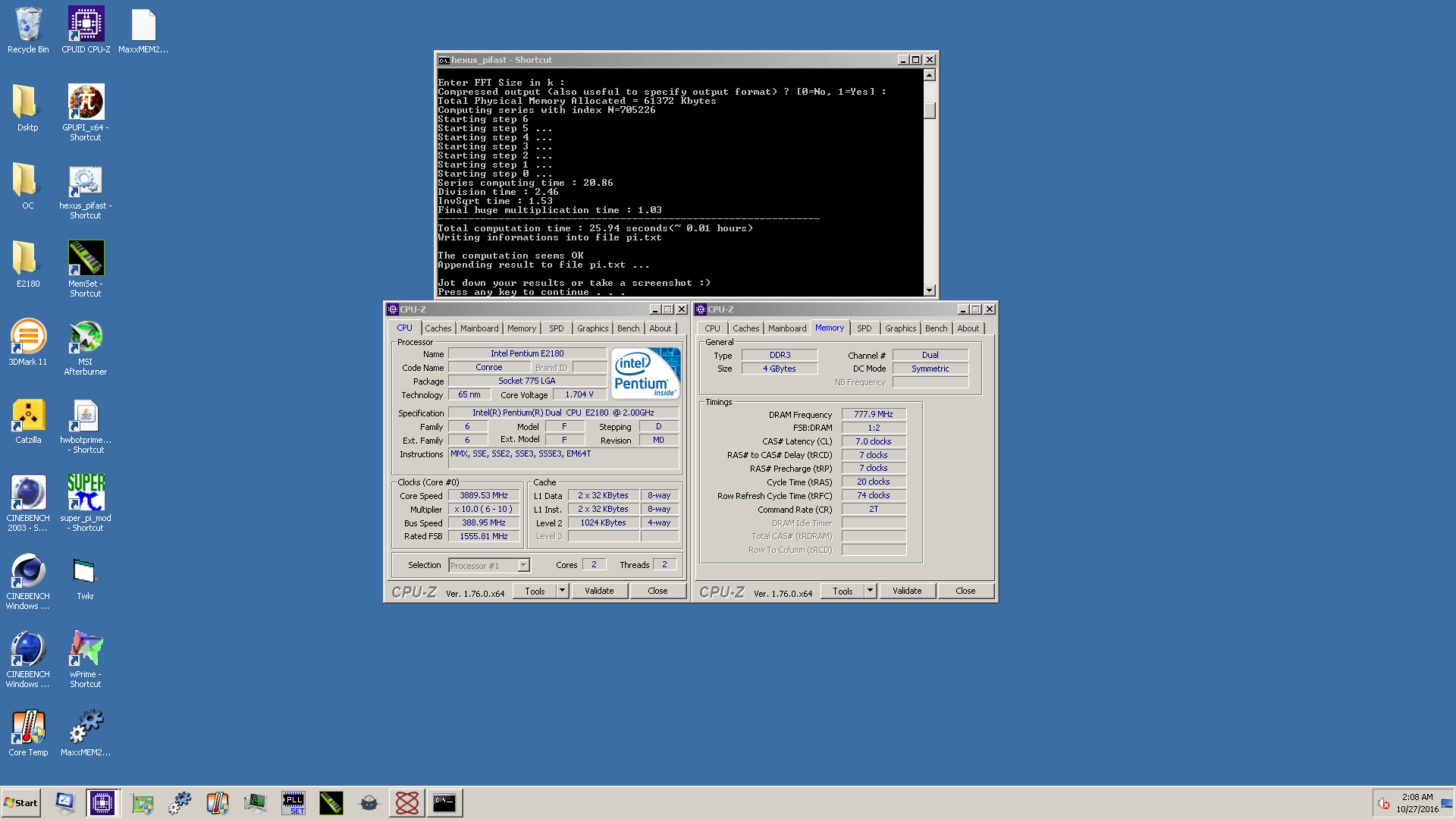Image resolution: width=1456 pixels, height=819 pixels.
Task: Click the pifast console scrollbar thumb
Action: point(930,111)
